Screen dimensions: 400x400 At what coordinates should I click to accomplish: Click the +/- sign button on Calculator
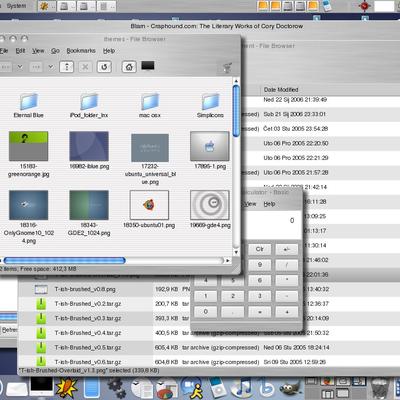(287, 249)
